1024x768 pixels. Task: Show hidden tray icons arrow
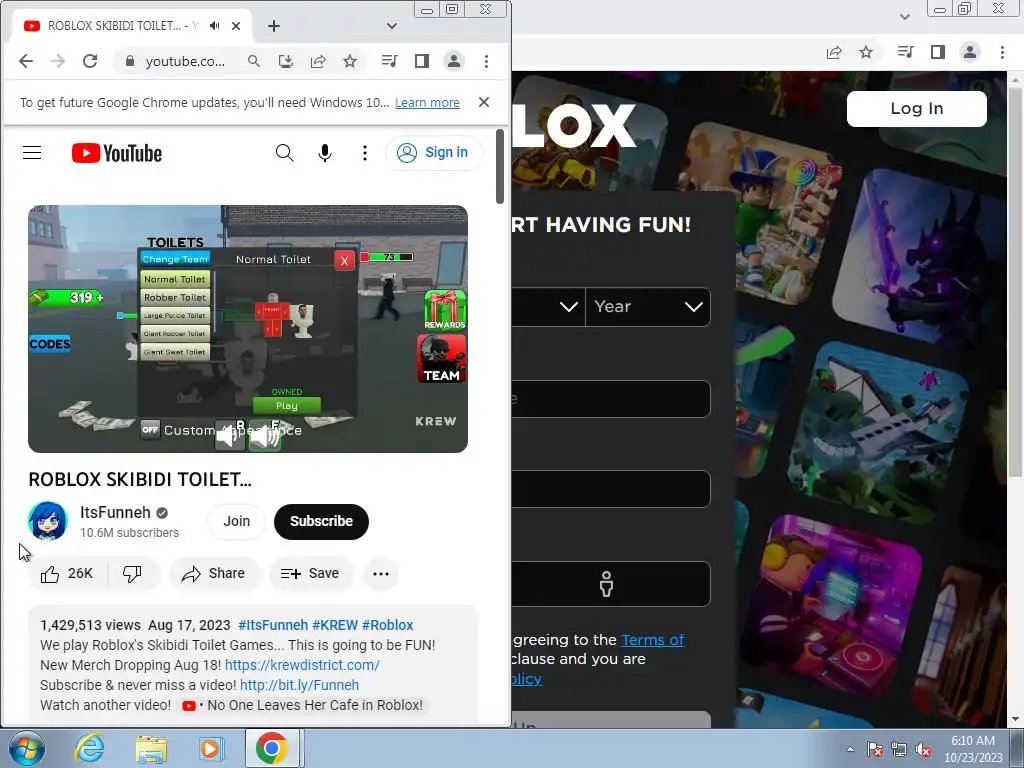coord(850,749)
